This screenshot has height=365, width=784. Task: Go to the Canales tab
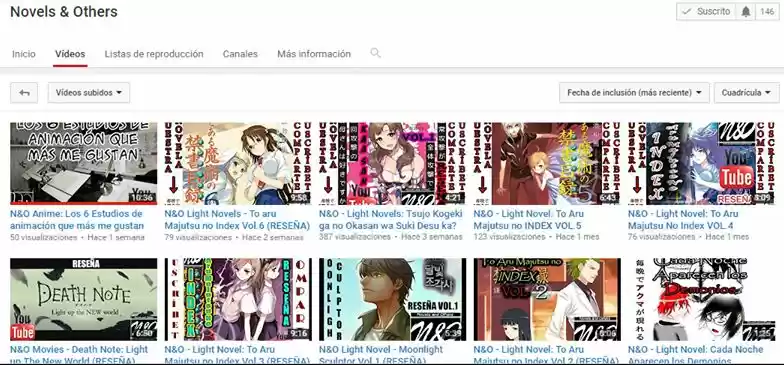click(240, 54)
